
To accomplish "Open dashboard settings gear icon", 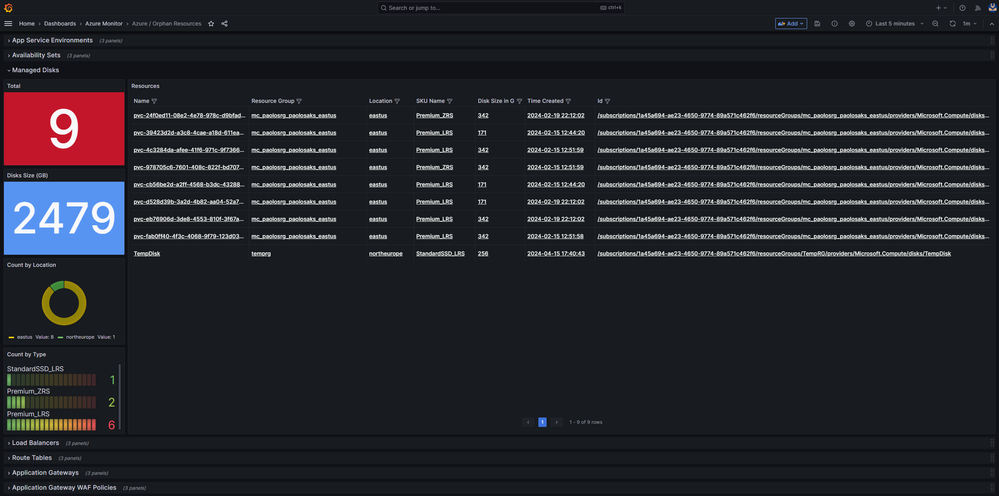I will tap(852, 24).
